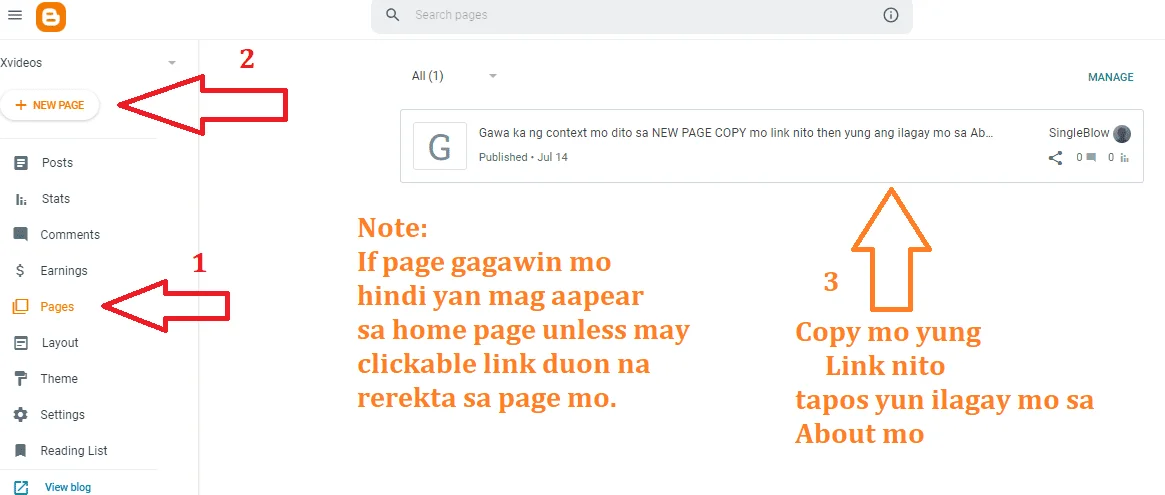Follow the View blog link

[68, 488]
